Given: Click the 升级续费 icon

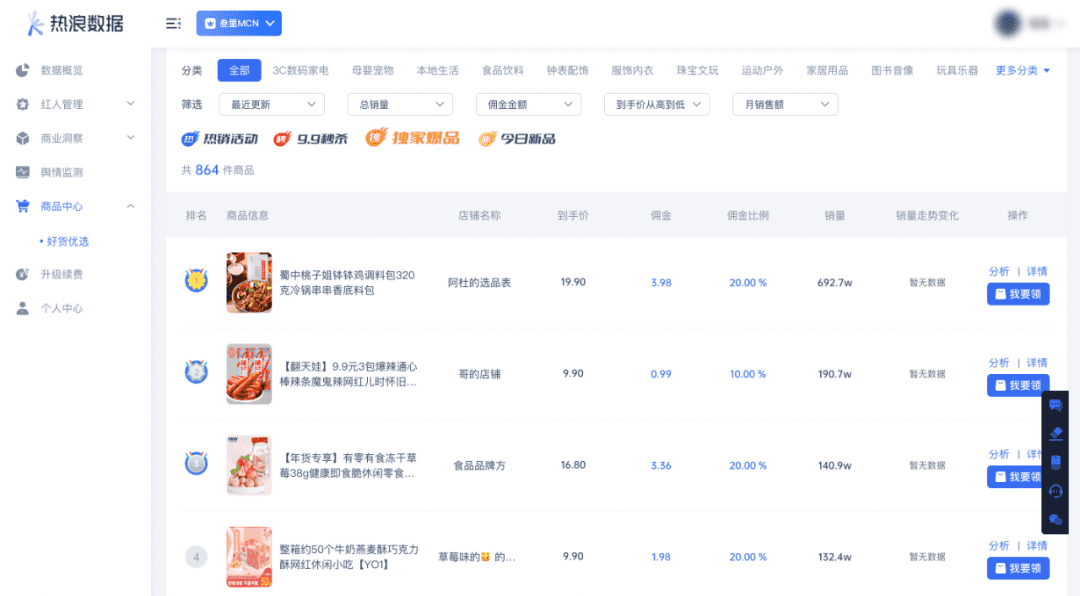Looking at the screenshot, I should [23, 274].
